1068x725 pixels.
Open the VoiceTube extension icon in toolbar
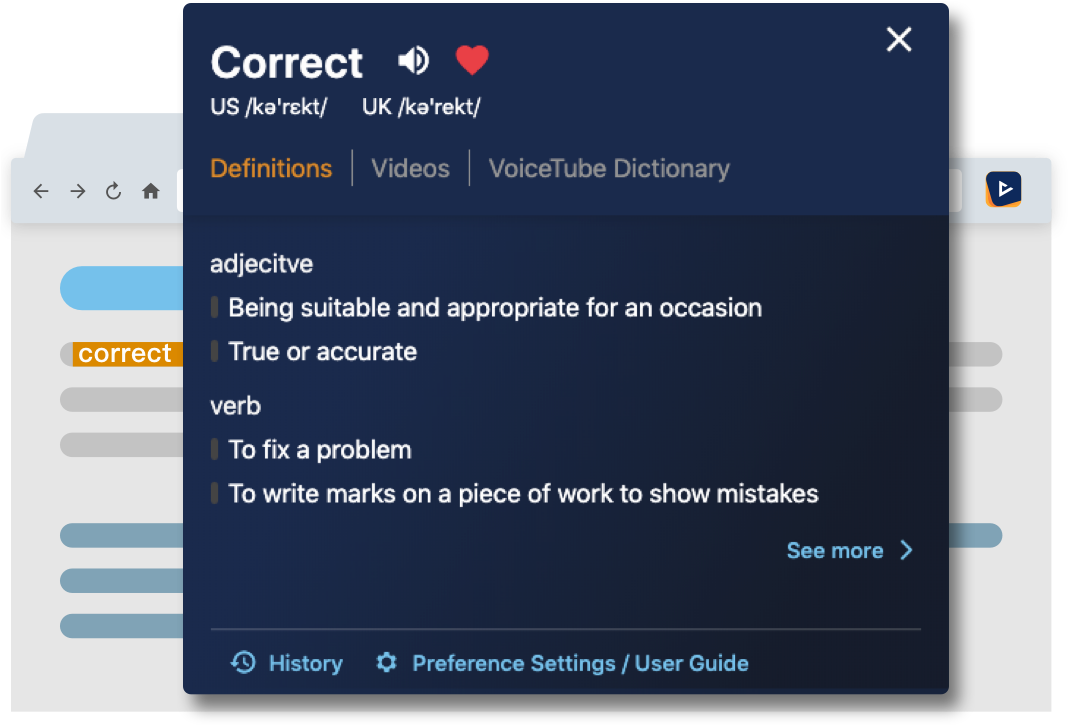pos(1003,189)
